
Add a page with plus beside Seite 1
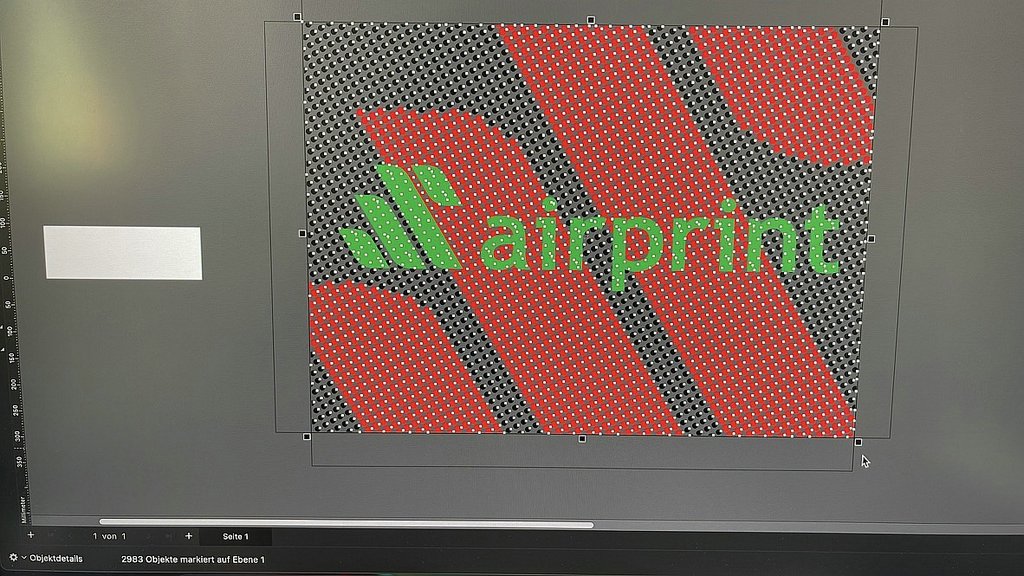point(188,537)
